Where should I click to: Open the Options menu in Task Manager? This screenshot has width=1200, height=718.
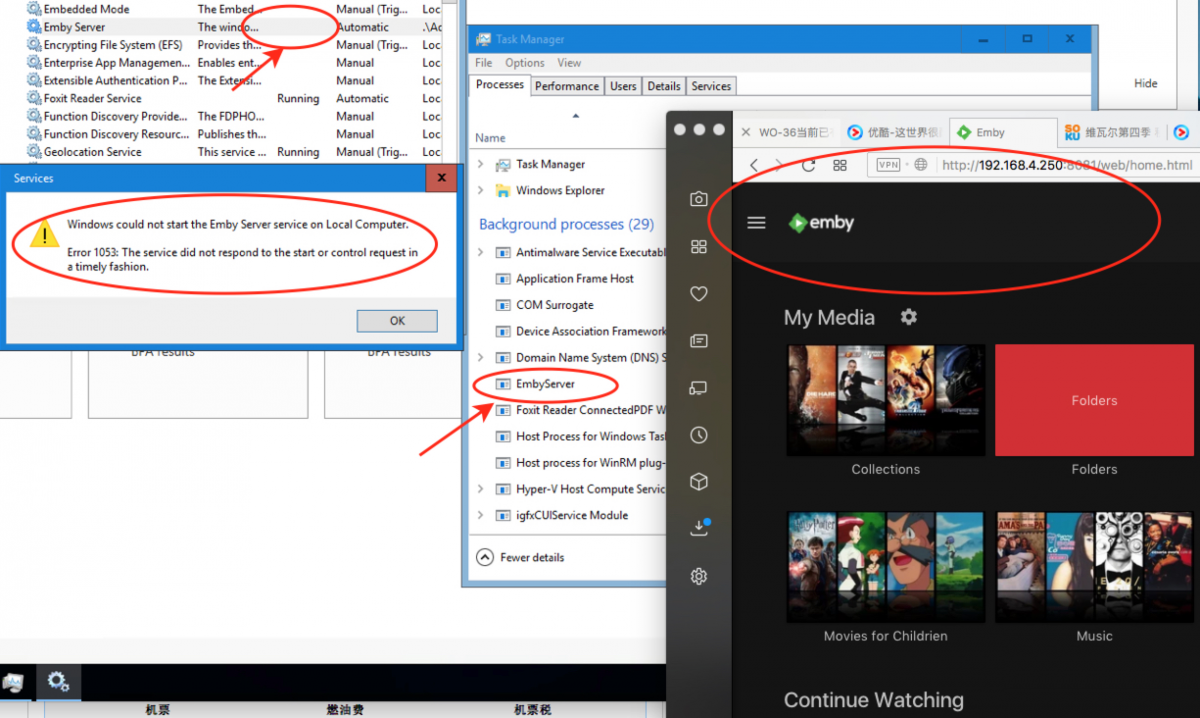click(525, 63)
